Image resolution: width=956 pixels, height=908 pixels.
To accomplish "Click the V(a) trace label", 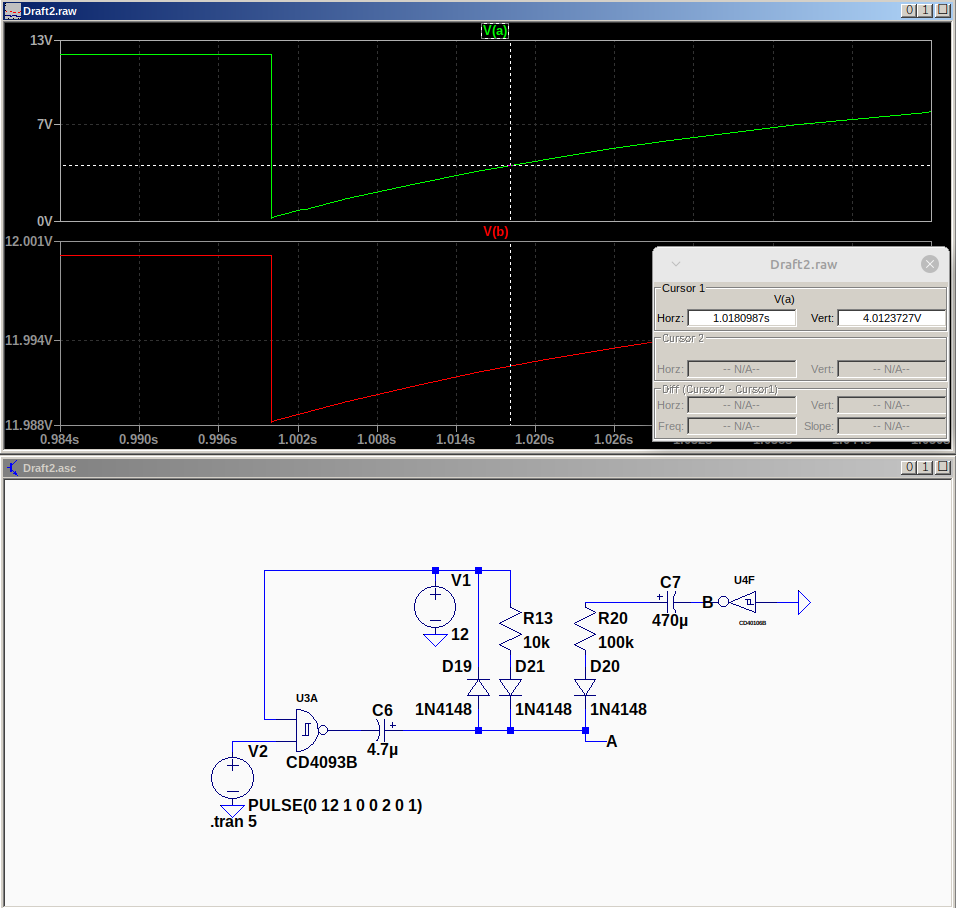I will tap(494, 30).
